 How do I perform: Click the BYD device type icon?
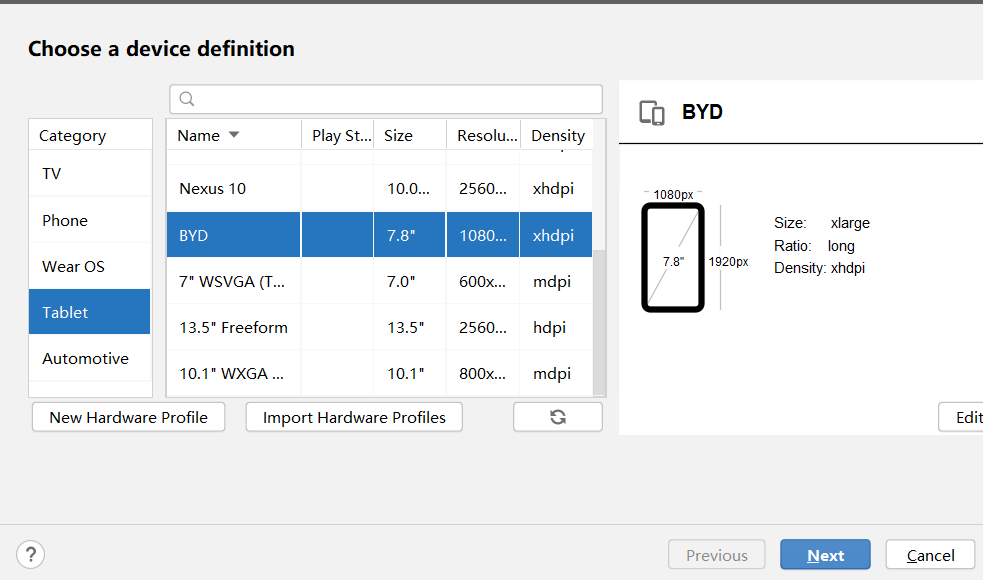coord(651,113)
